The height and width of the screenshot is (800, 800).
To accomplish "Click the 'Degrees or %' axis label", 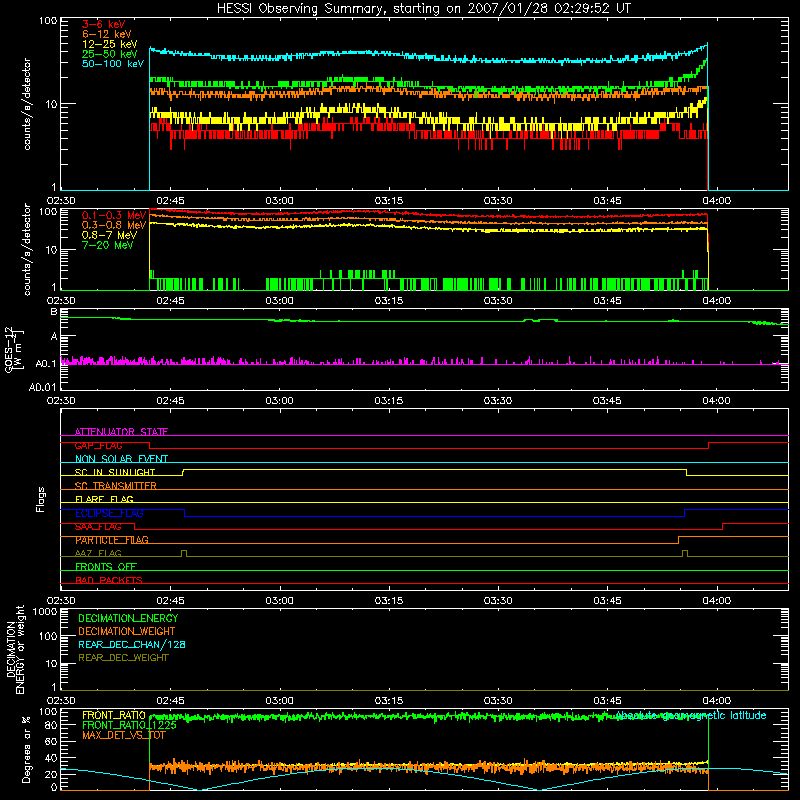I will [x=26, y=749].
